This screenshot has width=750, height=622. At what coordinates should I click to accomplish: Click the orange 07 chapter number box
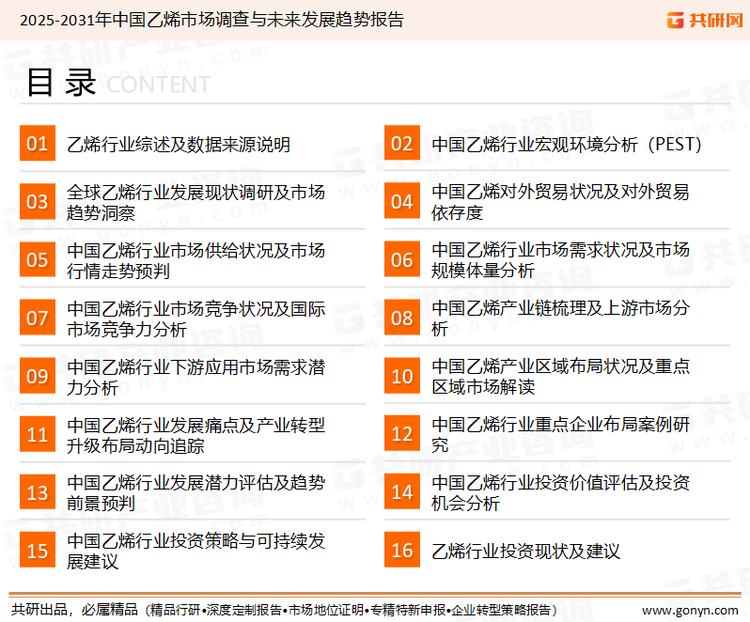37,317
